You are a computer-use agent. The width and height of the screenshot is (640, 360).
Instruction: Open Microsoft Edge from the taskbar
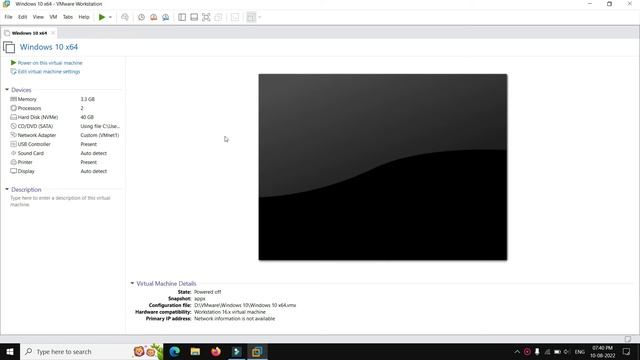click(175, 351)
